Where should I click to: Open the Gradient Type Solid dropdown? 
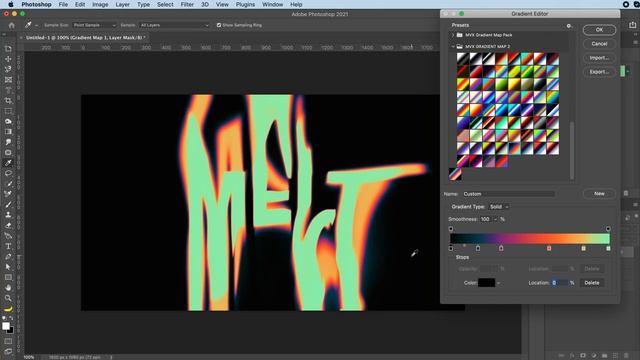[499, 207]
